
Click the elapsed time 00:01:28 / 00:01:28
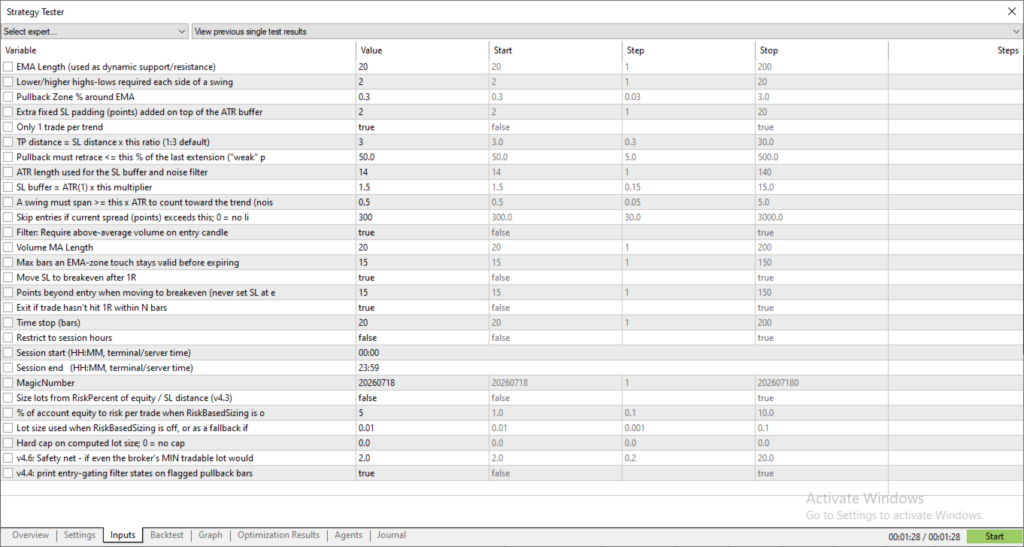point(924,537)
